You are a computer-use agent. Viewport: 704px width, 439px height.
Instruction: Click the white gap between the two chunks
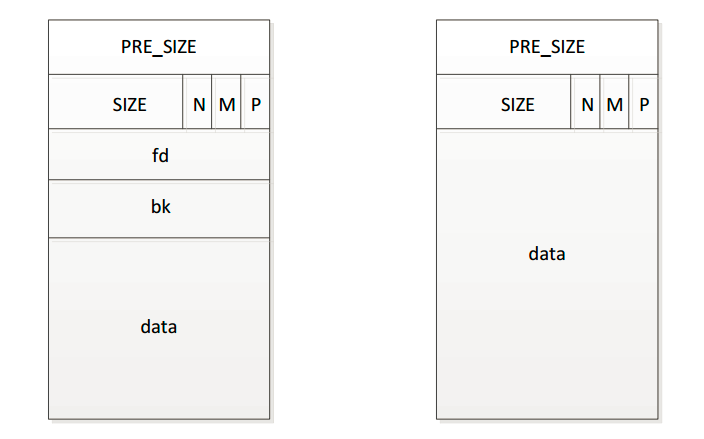(353, 220)
